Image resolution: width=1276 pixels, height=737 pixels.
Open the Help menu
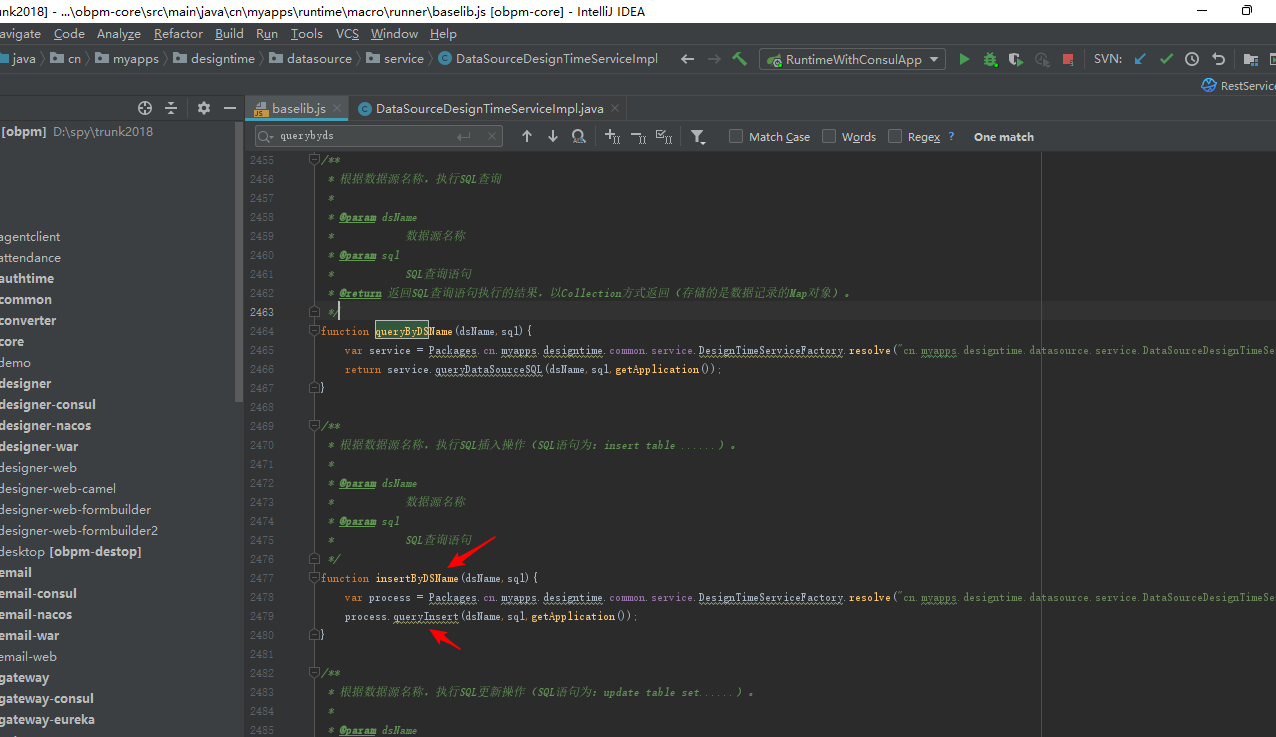pyautogui.click(x=443, y=33)
